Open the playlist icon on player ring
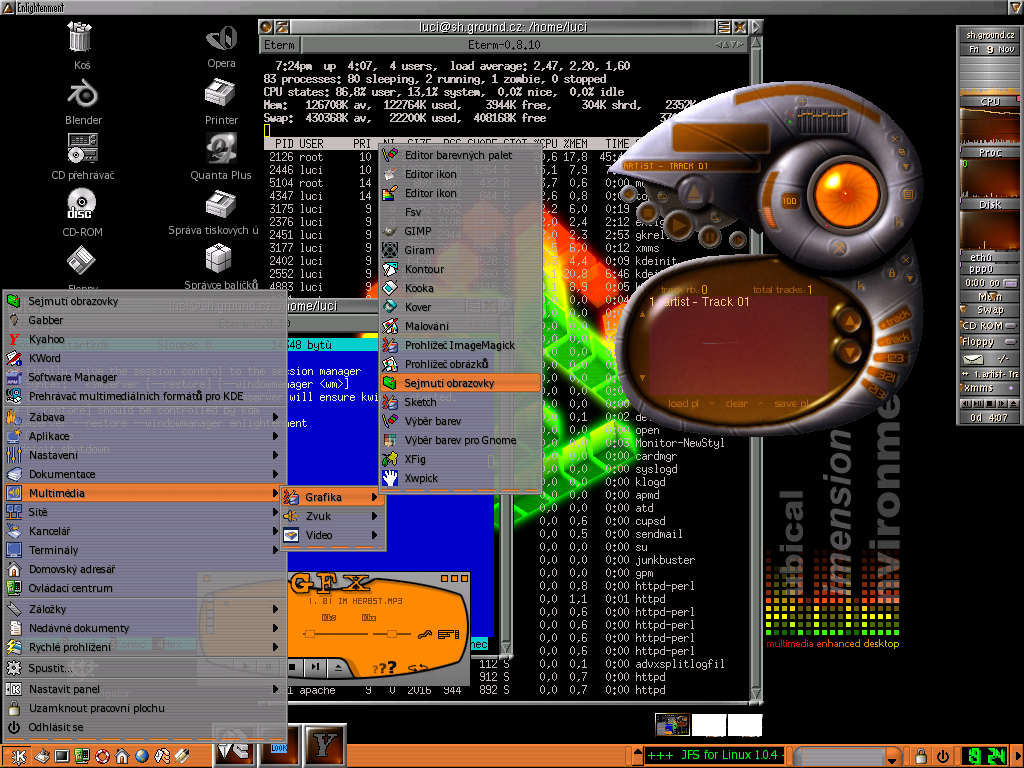Viewport: 1024px width, 768px height. click(908, 195)
